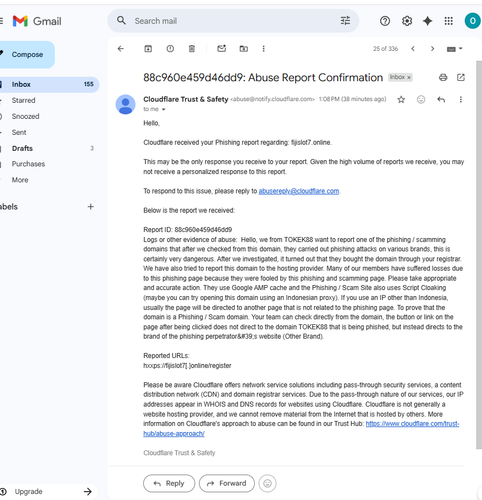Open Gemini sparkle icon

(427, 21)
